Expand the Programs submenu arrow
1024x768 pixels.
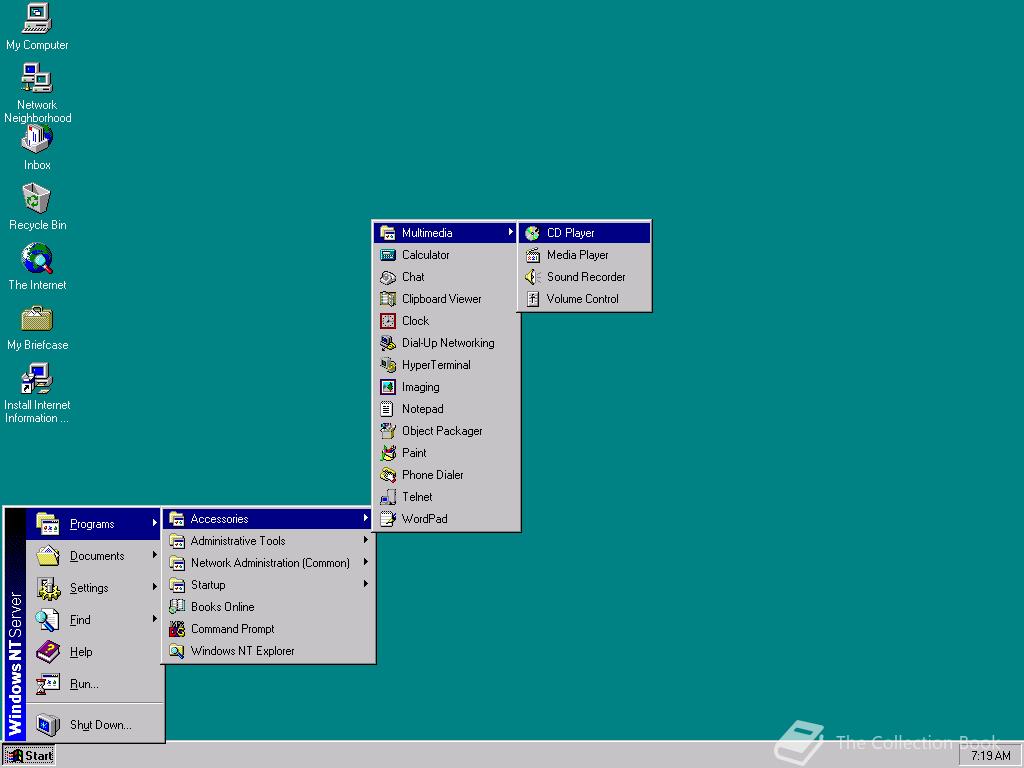154,523
